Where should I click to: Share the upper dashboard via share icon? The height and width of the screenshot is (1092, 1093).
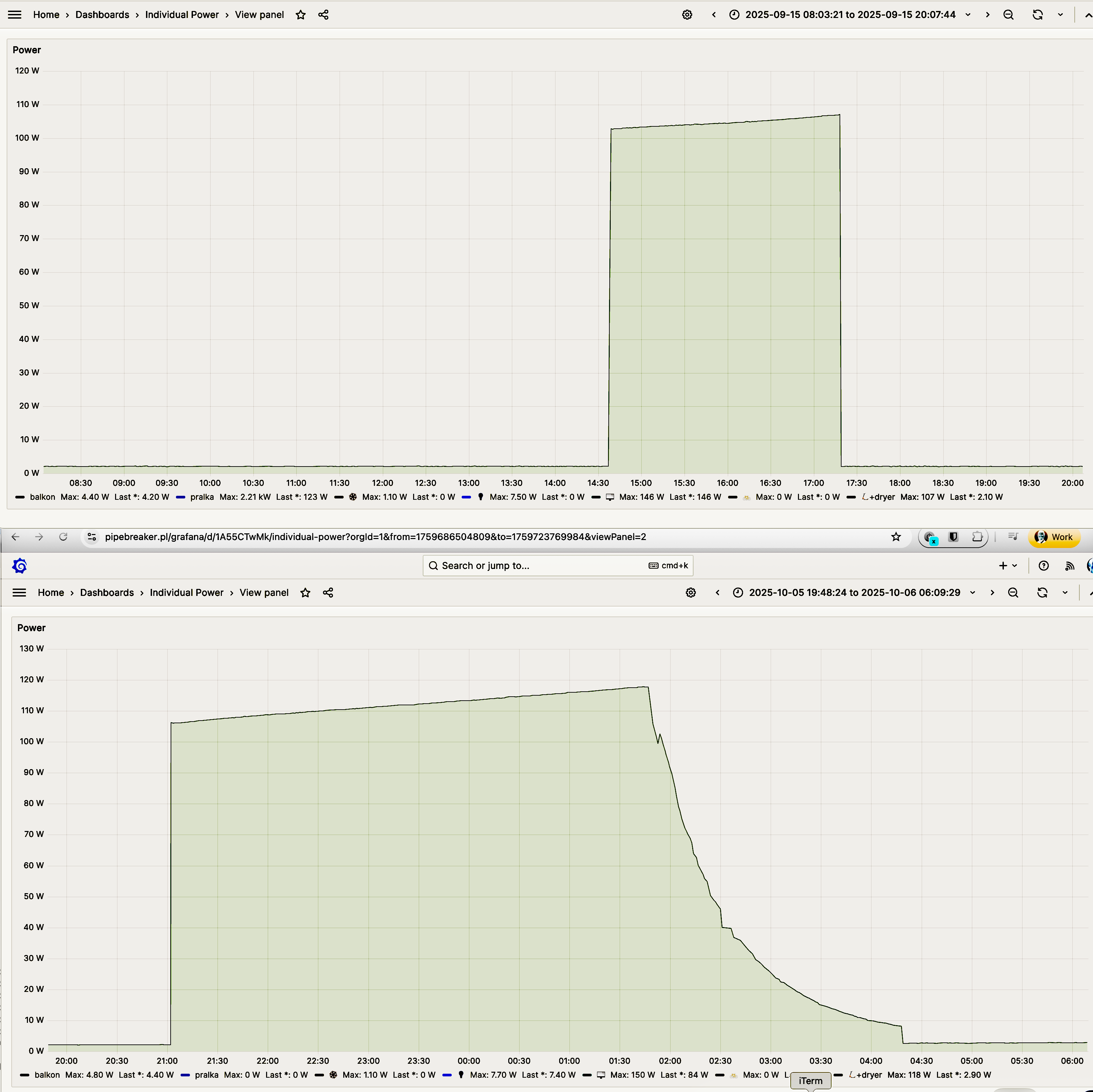pos(323,15)
